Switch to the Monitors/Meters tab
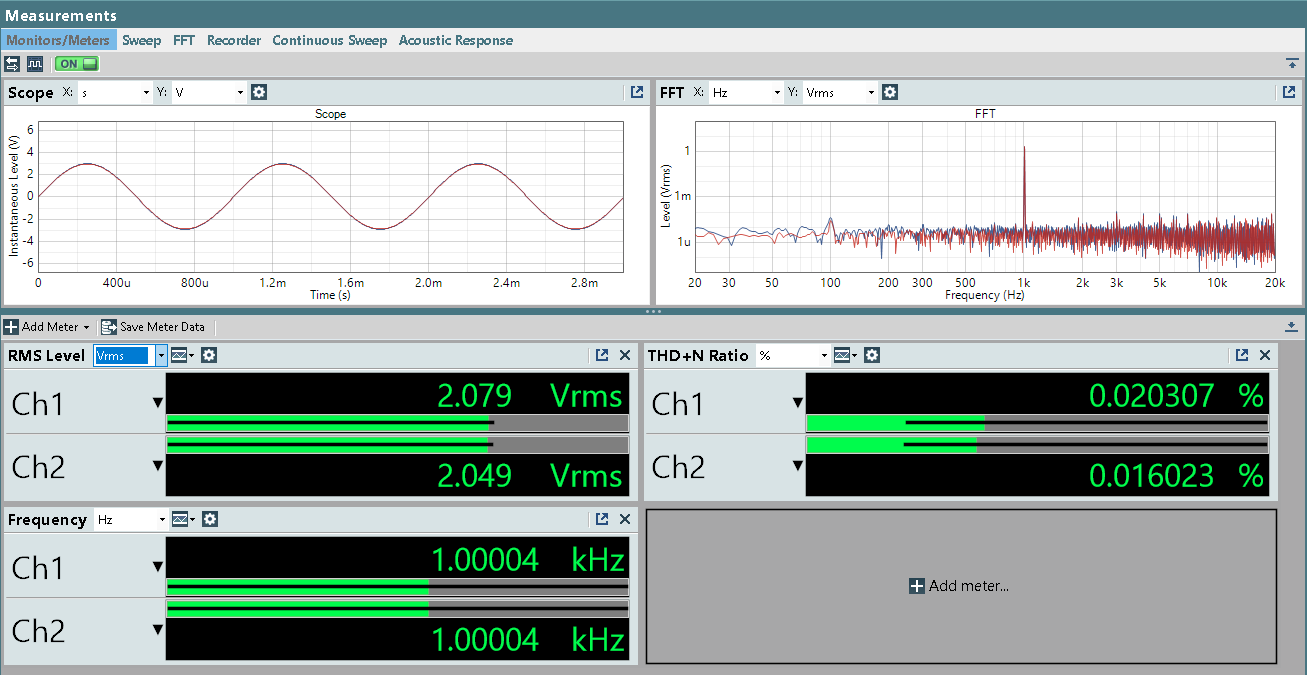 58,40
